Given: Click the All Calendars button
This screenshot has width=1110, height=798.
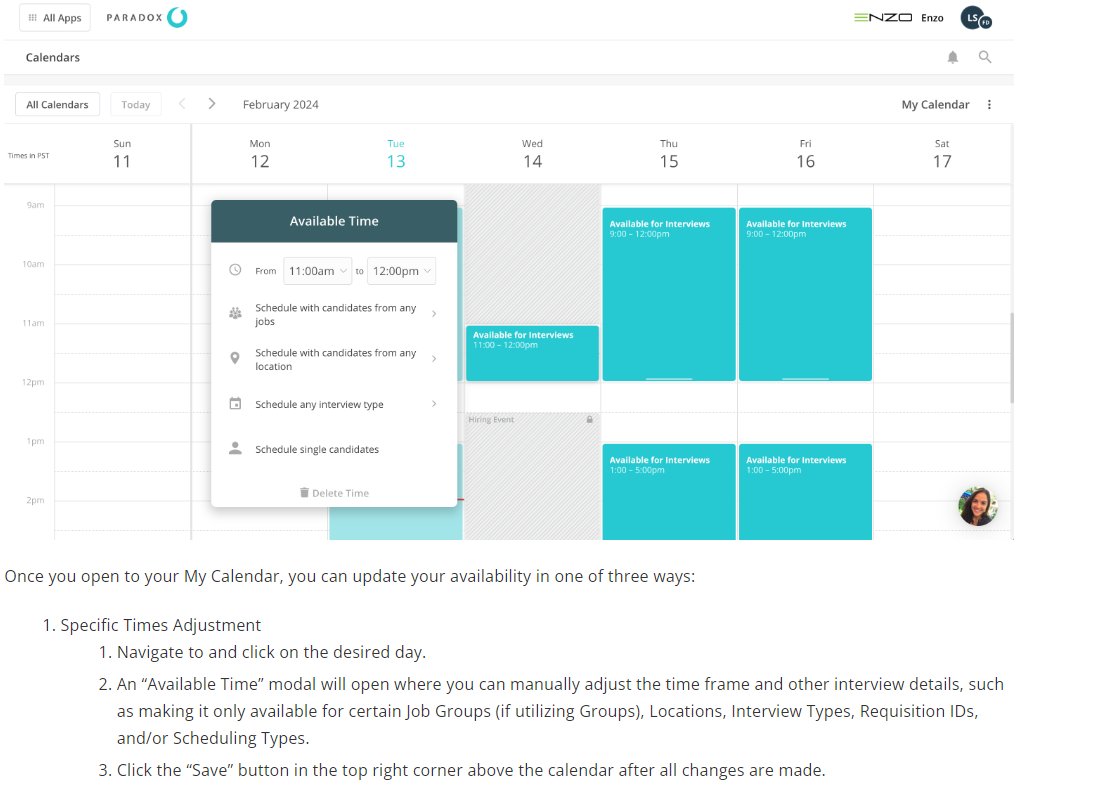Looking at the screenshot, I should (x=57, y=105).
